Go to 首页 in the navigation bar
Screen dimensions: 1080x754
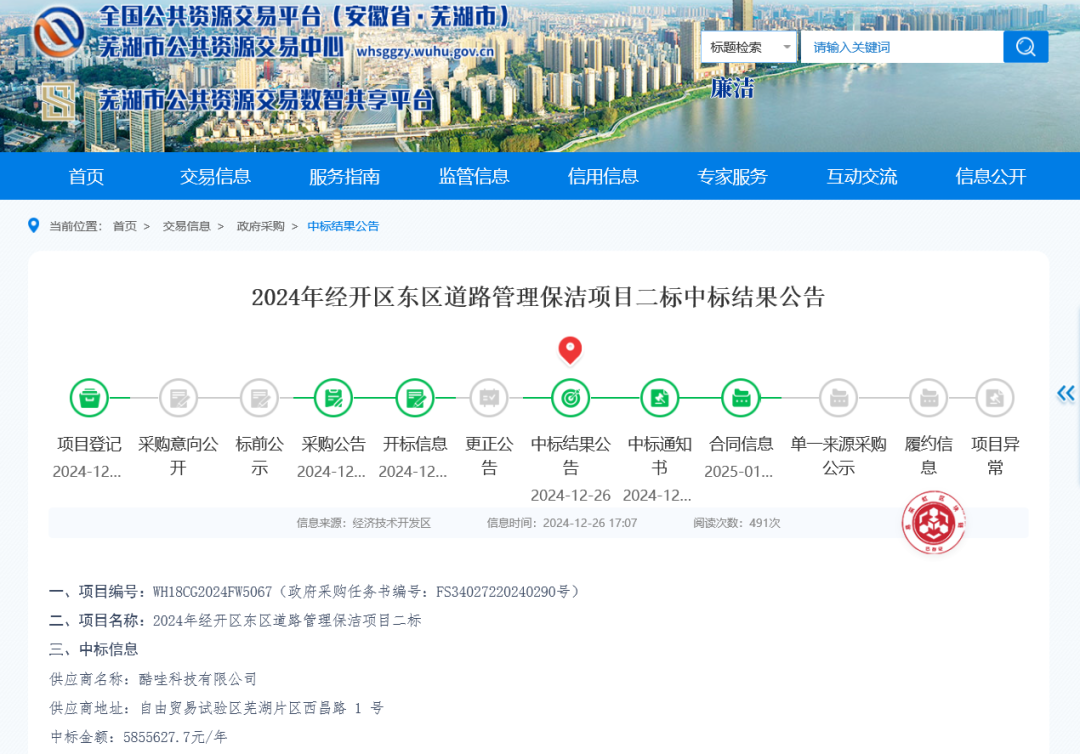pyautogui.click(x=86, y=177)
